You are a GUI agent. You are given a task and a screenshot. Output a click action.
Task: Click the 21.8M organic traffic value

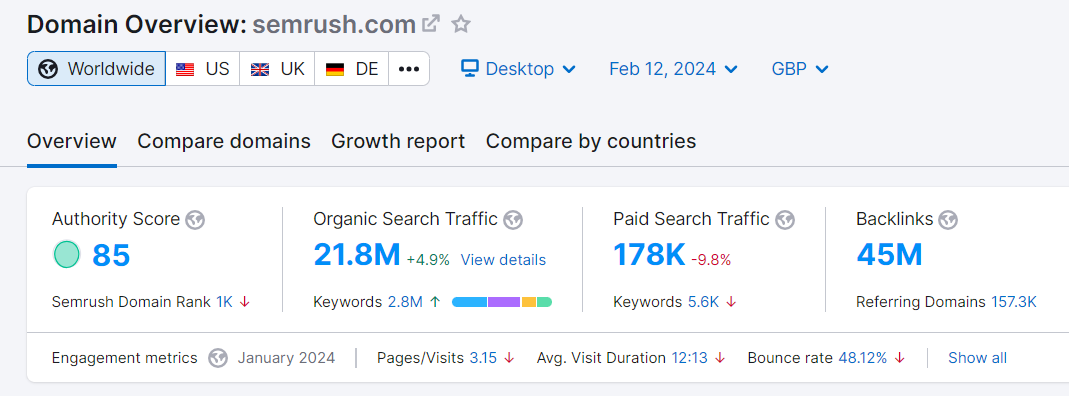pos(357,255)
